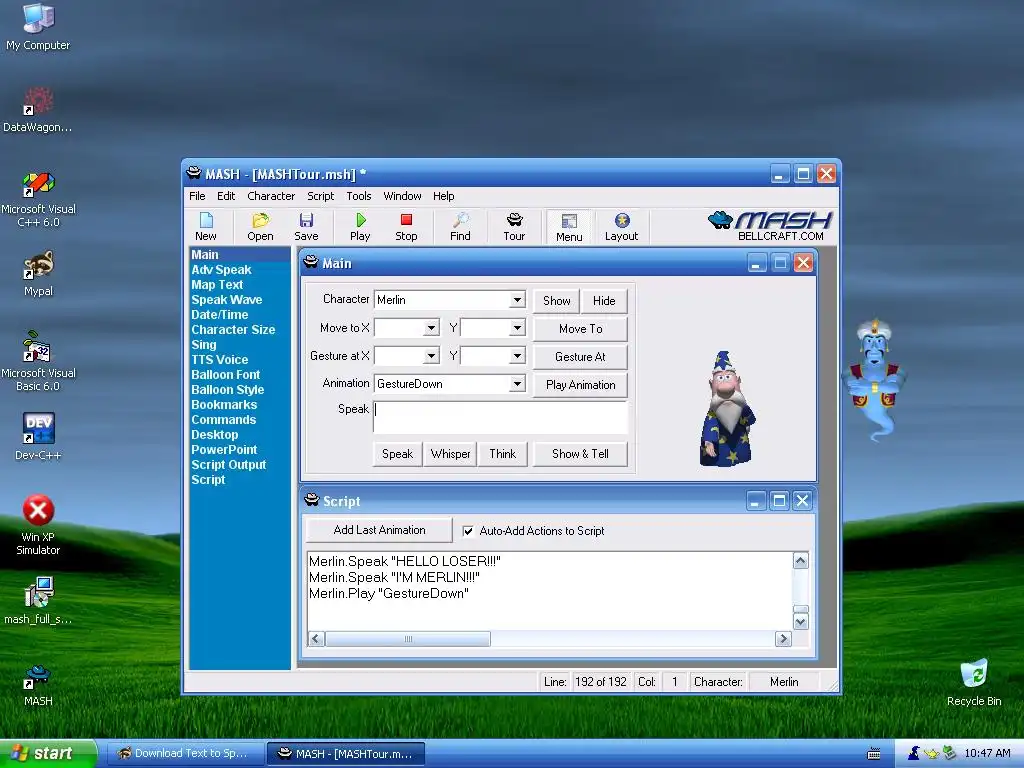1024x768 pixels.
Task: Click the Open folder toolbar icon
Action: point(260,227)
